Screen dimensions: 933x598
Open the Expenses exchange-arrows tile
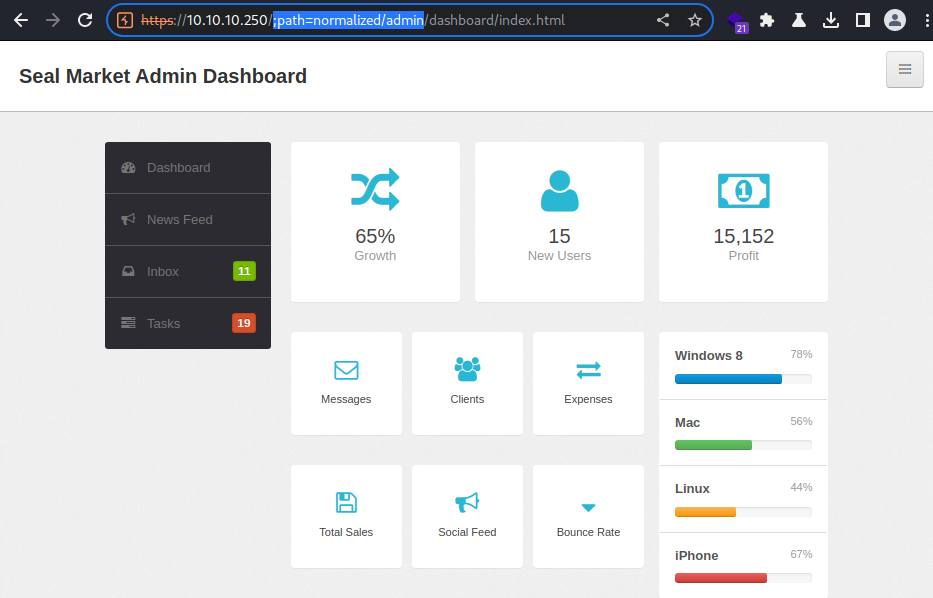[x=588, y=383]
